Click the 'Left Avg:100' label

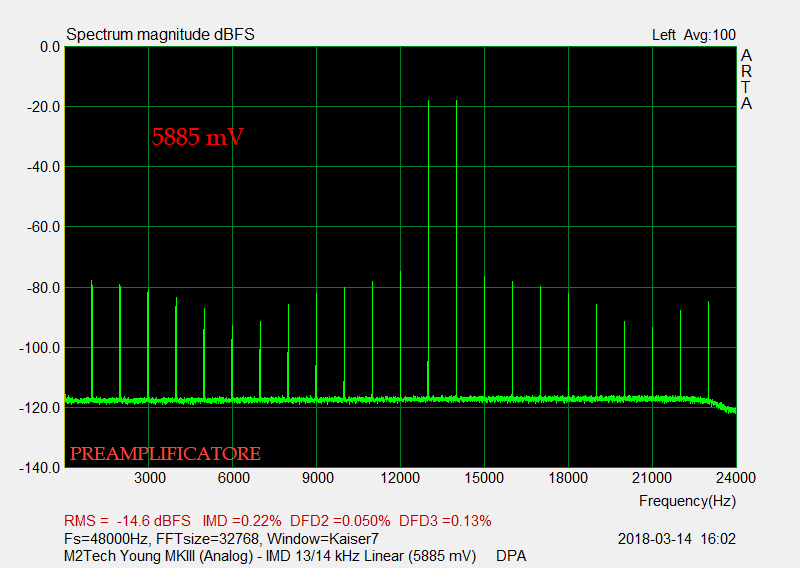[x=694, y=35]
